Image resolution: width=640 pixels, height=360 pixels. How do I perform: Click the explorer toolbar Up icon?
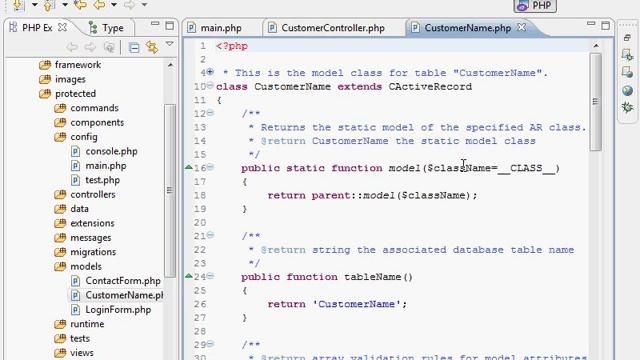click(109, 48)
